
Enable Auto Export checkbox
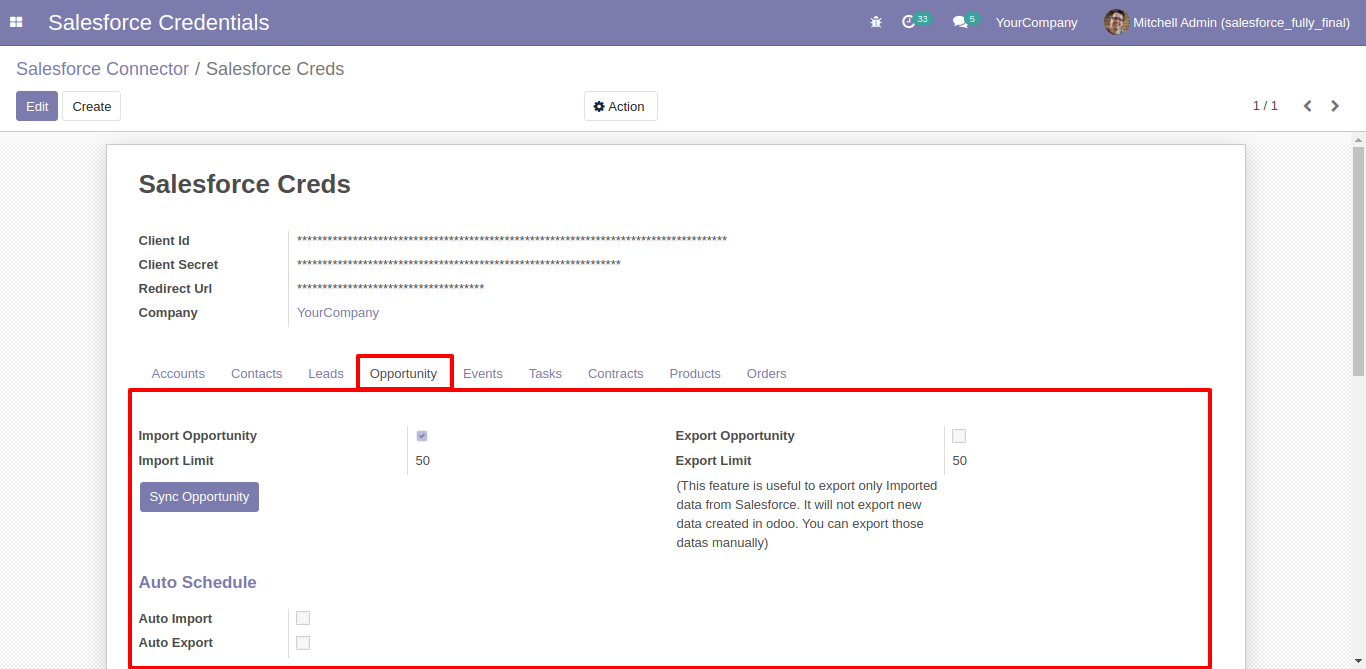(303, 643)
